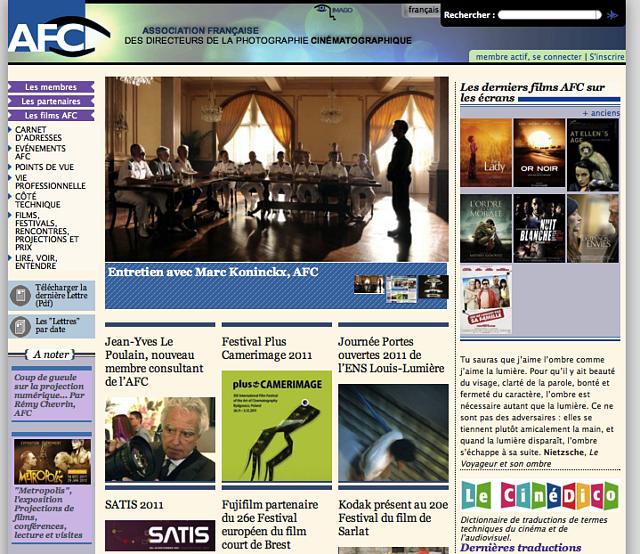Expand Films, festivals, rencontres section

47,231
